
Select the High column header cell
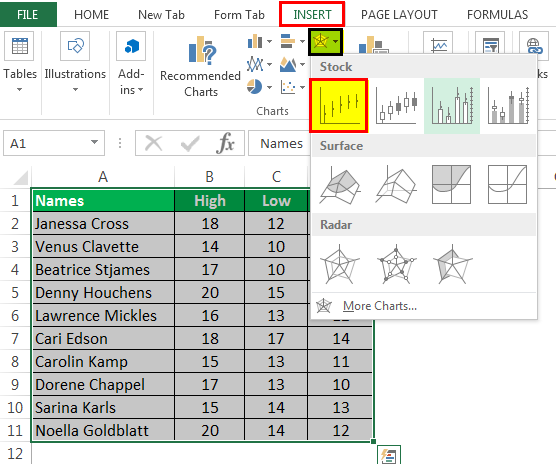(210, 201)
